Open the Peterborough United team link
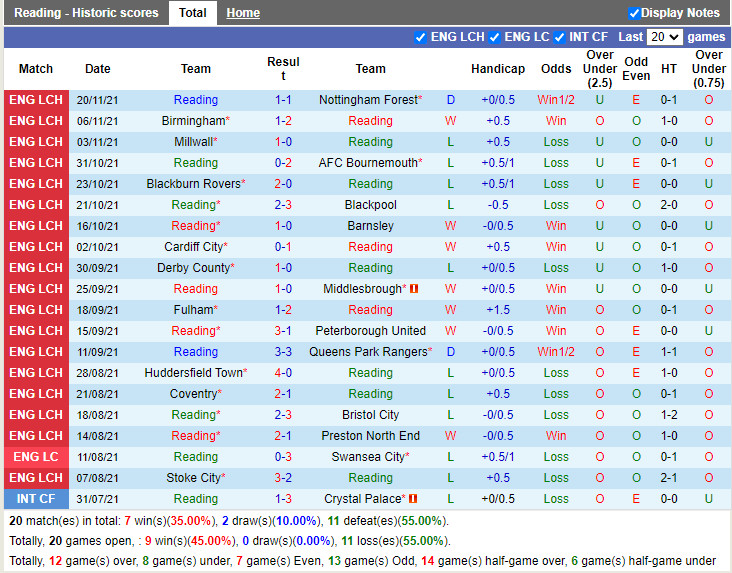Screen dimensions: 732x573 click(x=370, y=331)
